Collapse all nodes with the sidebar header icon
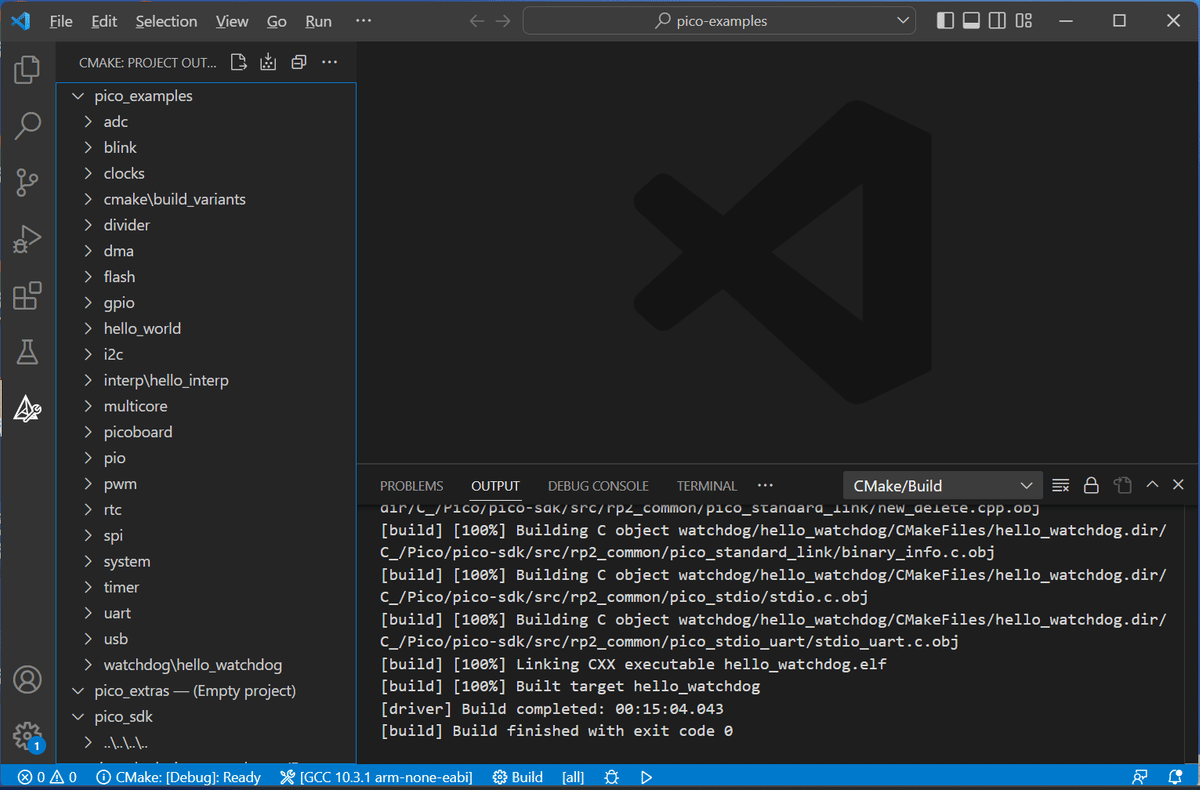The image size is (1200, 790). point(298,63)
